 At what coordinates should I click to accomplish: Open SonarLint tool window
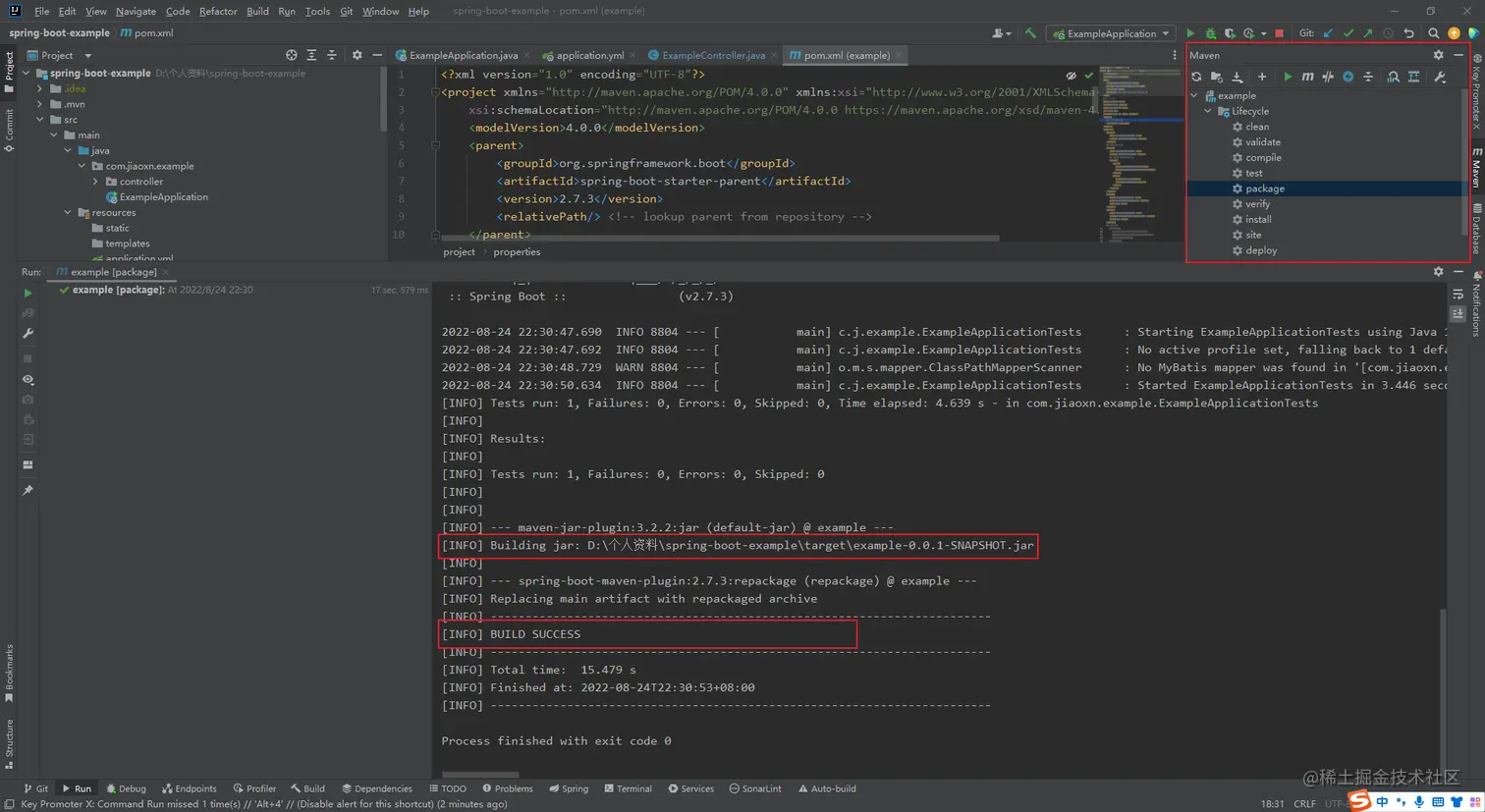tap(755, 788)
